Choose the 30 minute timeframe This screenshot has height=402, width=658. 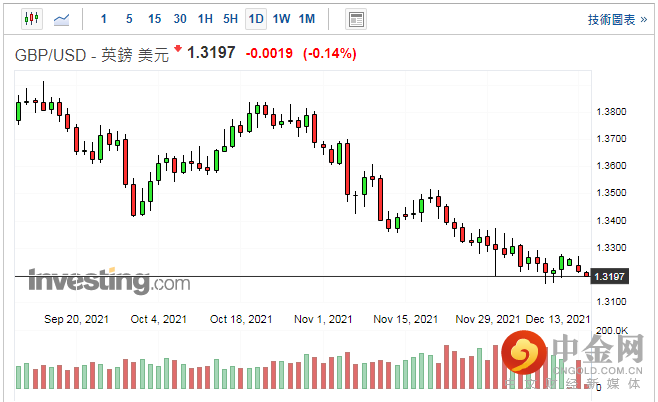(180, 19)
